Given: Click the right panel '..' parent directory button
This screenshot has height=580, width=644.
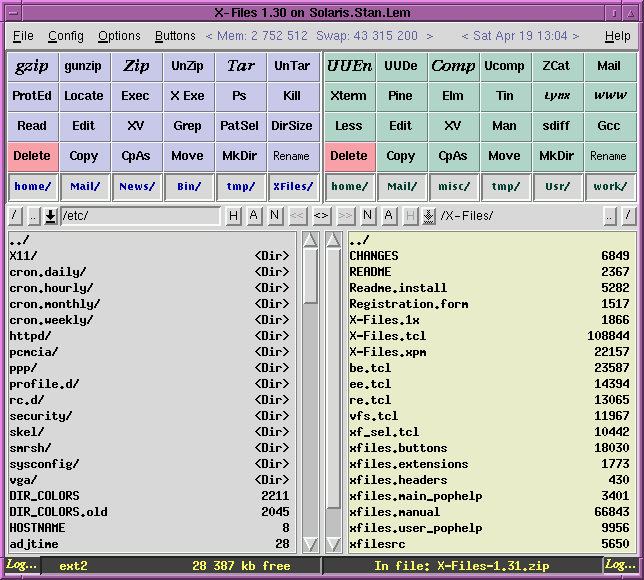Looking at the screenshot, I should click(x=610, y=215).
